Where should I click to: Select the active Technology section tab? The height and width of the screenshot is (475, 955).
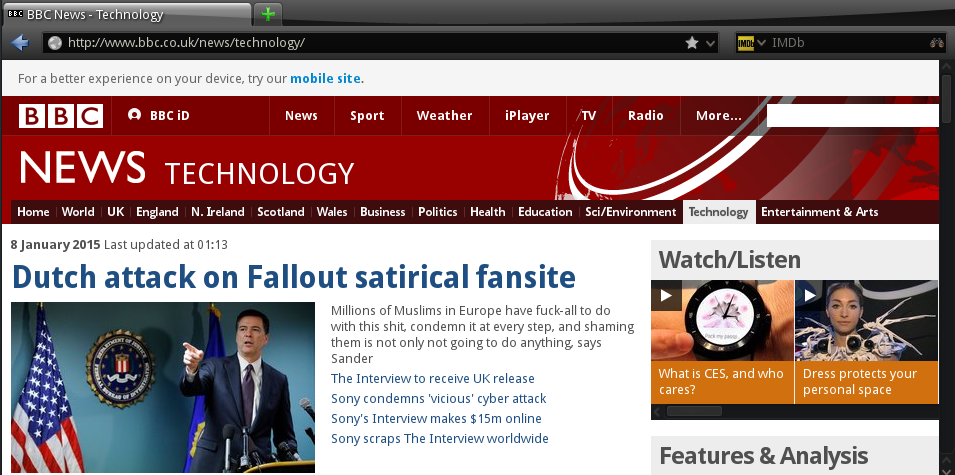tap(719, 212)
